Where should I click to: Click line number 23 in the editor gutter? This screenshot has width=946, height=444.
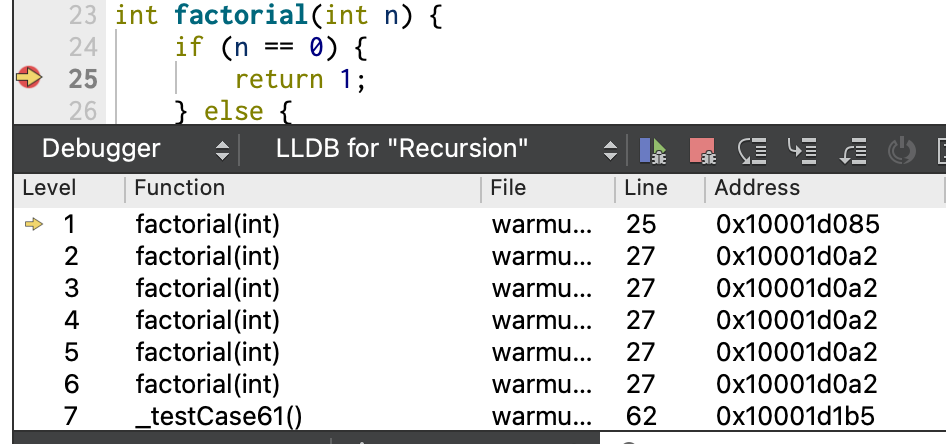click(x=83, y=16)
